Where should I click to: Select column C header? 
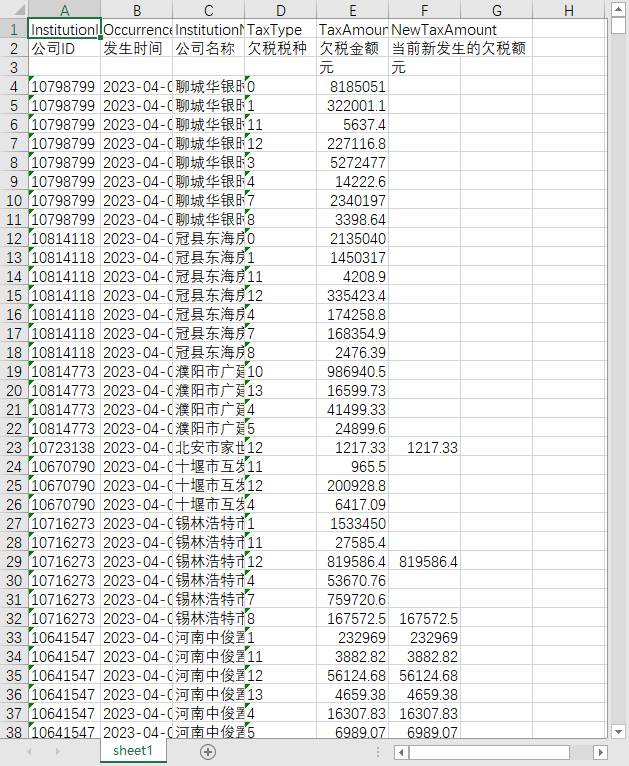coord(209,10)
